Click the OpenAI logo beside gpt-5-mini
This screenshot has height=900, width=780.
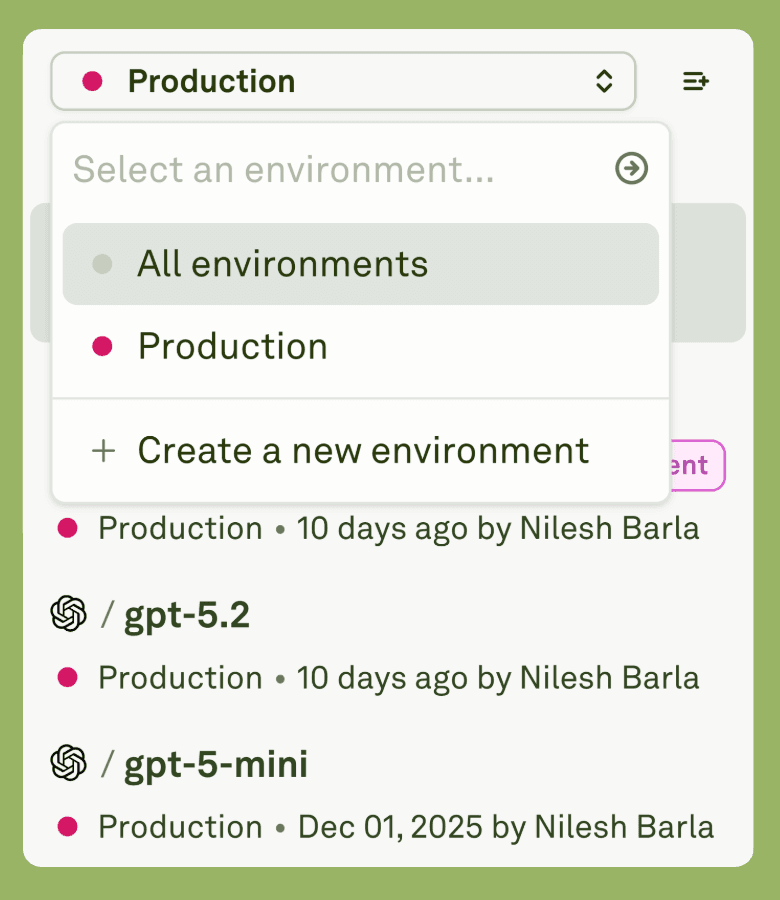coord(68,764)
